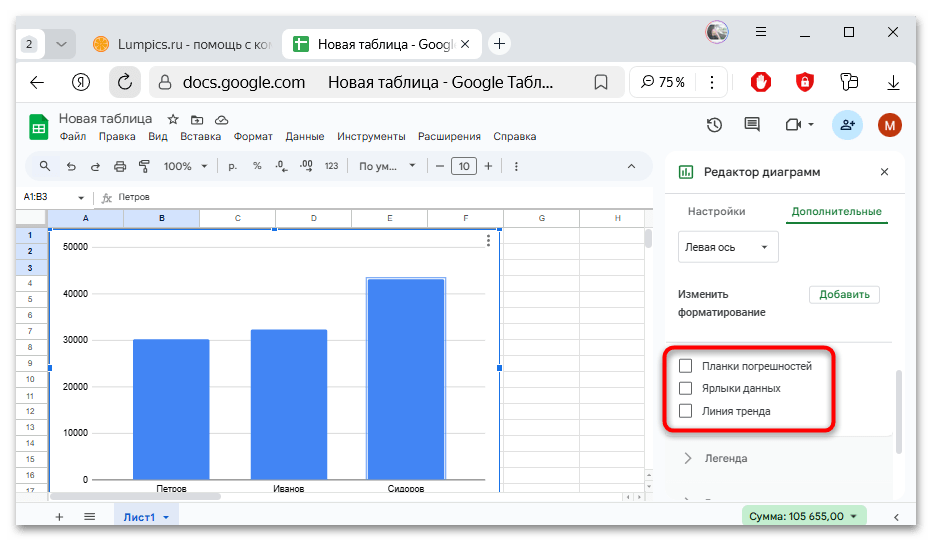Click the Сумма: 105 655,00 button
The width and height of the screenshot is (932, 541).
point(805,516)
